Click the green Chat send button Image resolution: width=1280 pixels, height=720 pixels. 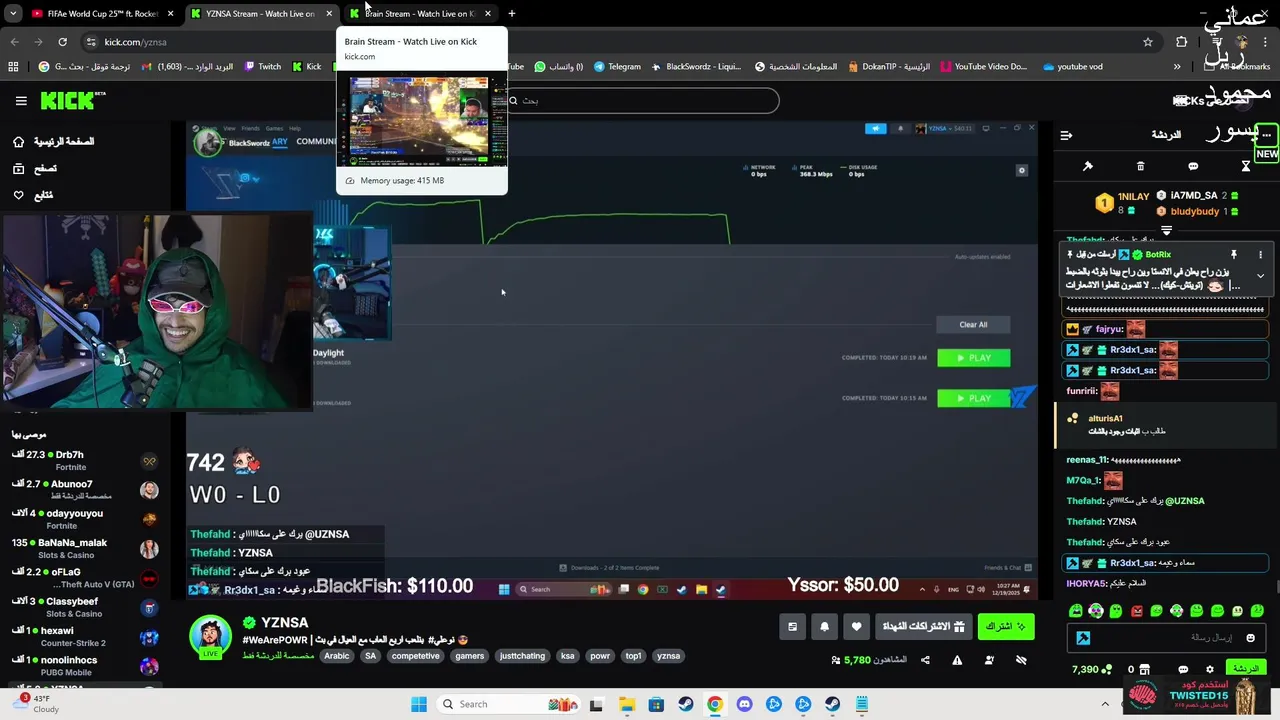pyautogui.click(x=1246, y=669)
